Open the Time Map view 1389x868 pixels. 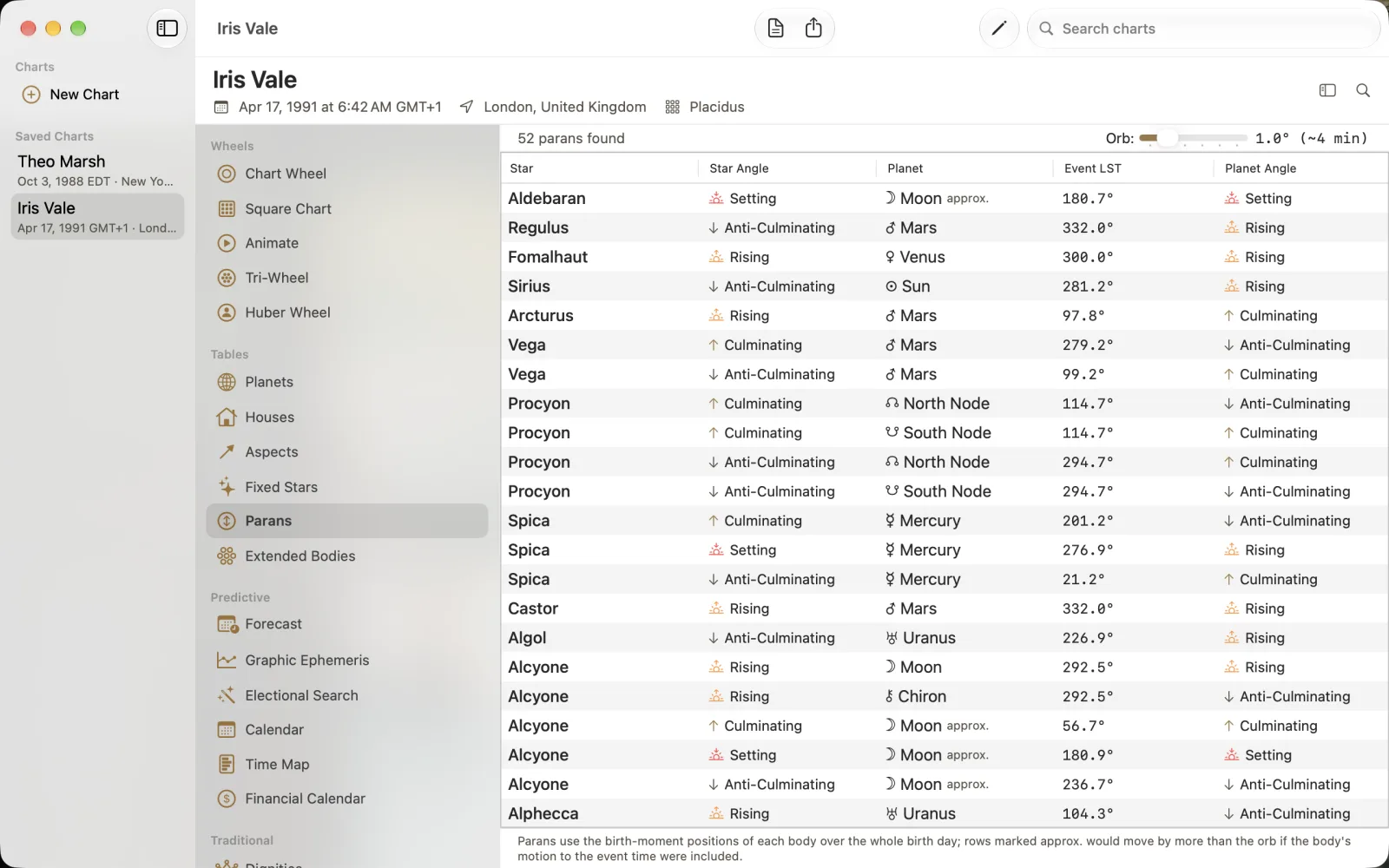[347, 764]
